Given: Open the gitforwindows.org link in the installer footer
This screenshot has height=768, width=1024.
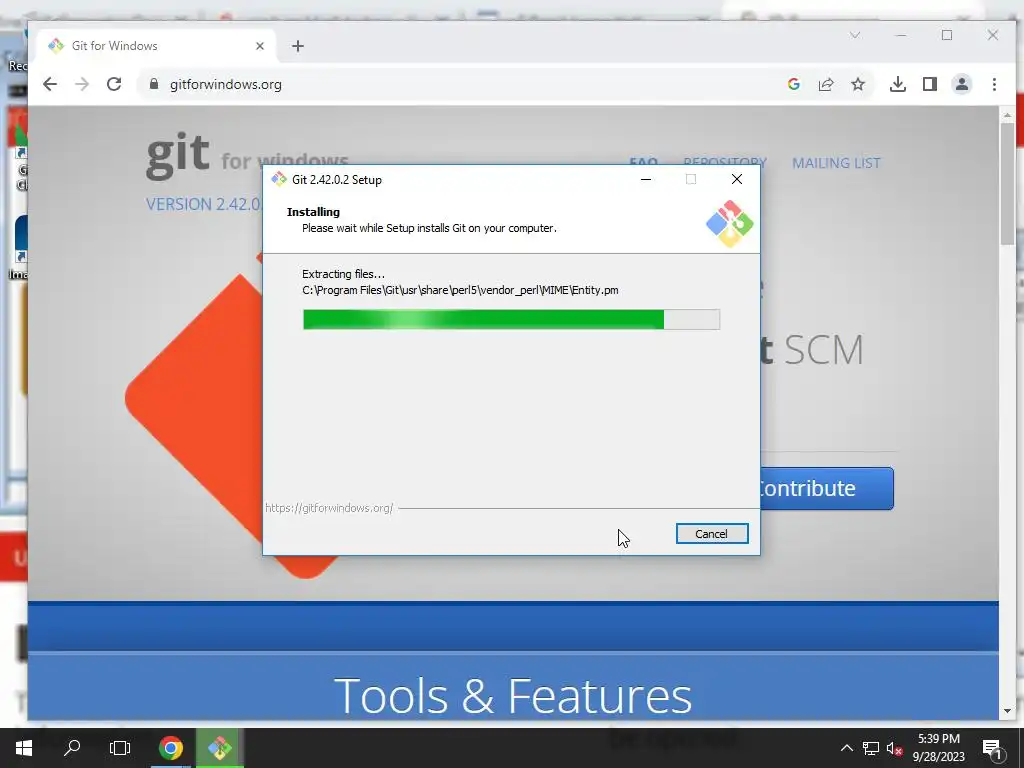Looking at the screenshot, I should [328, 508].
